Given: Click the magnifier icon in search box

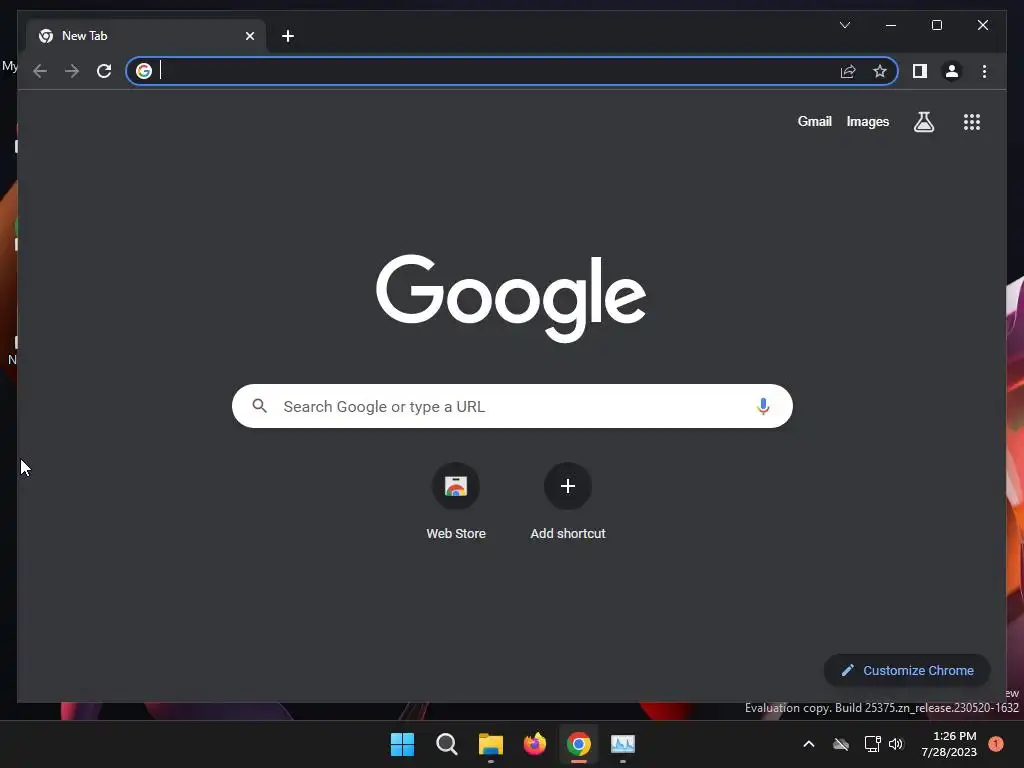Looking at the screenshot, I should point(259,406).
